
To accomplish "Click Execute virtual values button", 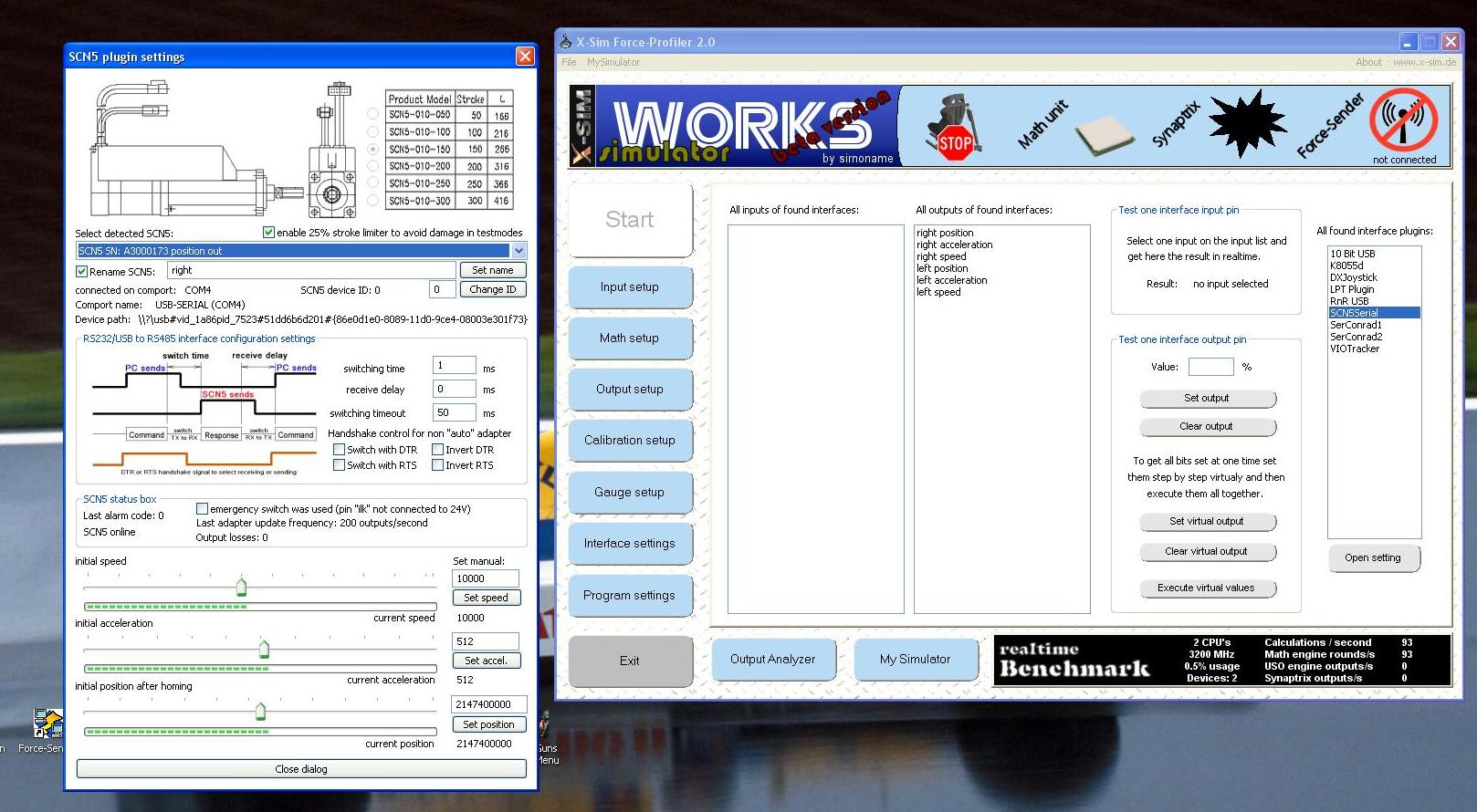I will point(1207,588).
